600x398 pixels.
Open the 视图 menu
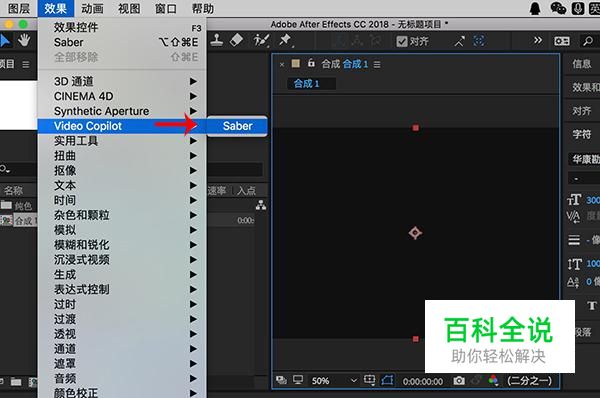pyautogui.click(x=129, y=8)
